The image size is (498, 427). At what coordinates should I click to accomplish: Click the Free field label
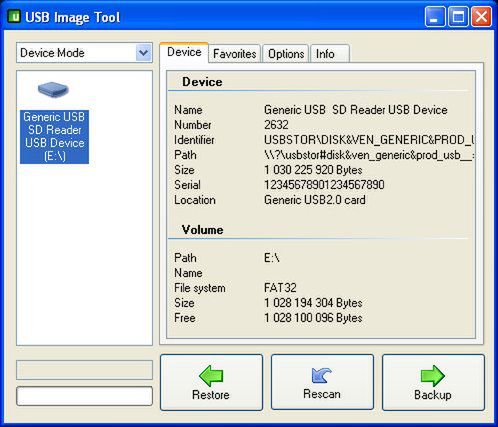point(185,318)
